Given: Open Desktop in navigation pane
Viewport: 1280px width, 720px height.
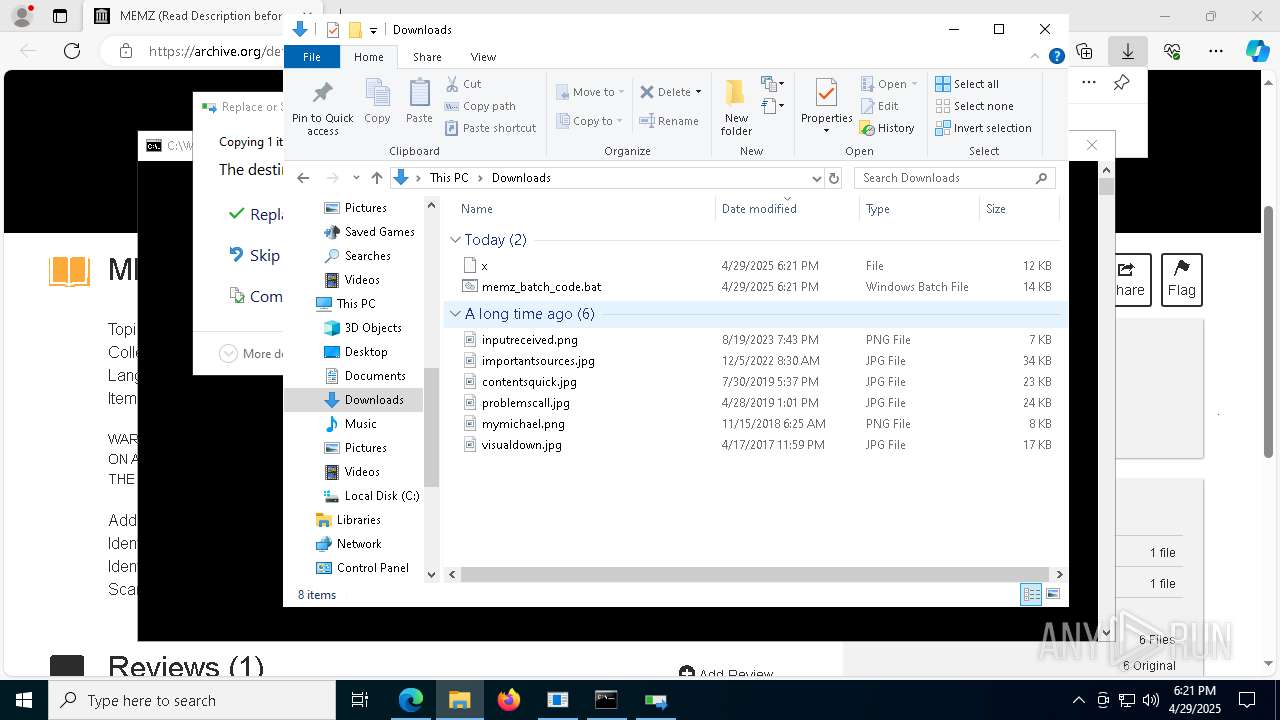Looking at the screenshot, I should point(366,352).
